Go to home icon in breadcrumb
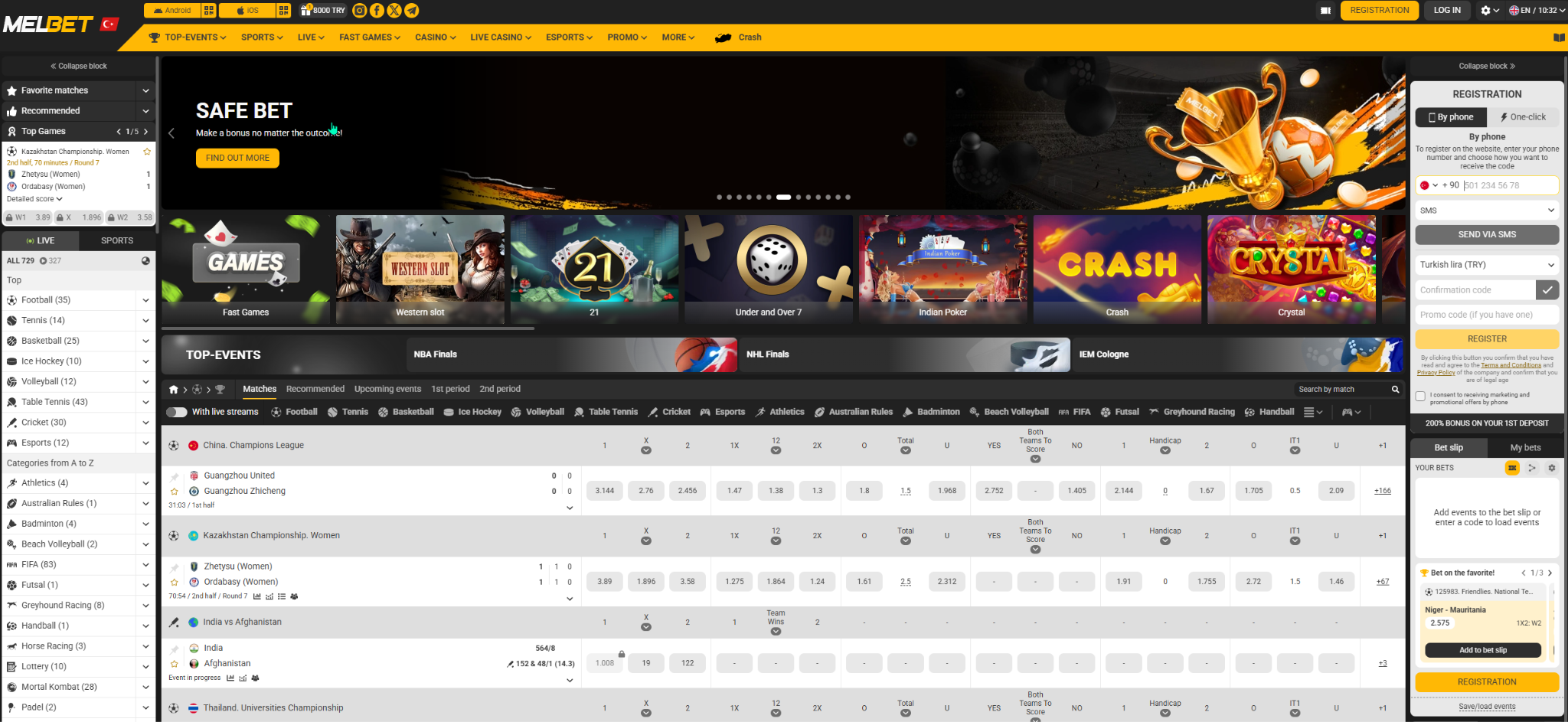Screen dimensions: 1568x722 pyautogui.click(x=174, y=390)
